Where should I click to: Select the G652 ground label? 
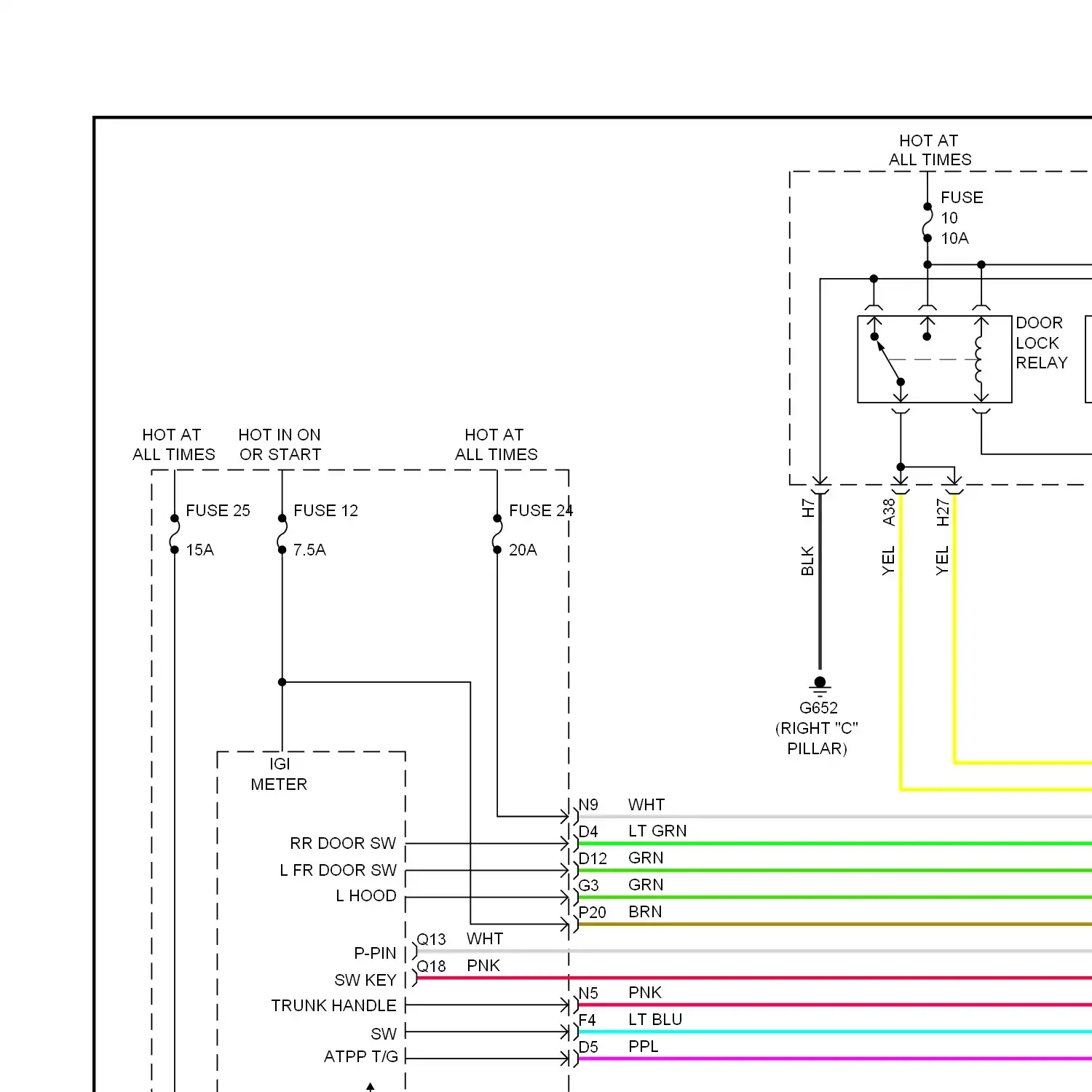click(x=818, y=708)
